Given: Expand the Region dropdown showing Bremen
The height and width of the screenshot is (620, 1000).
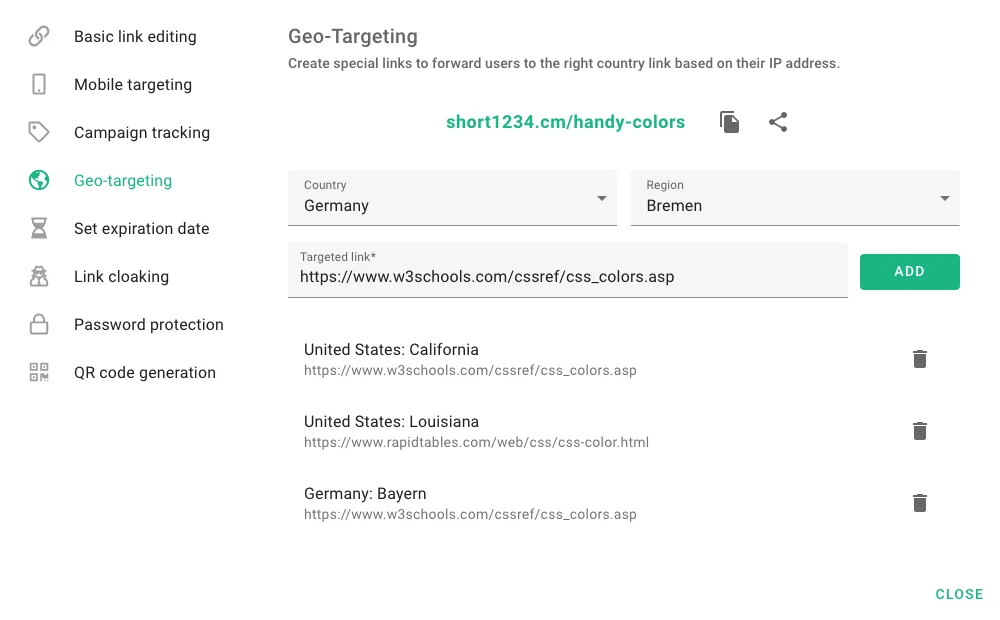Looking at the screenshot, I should click(x=794, y=198).
